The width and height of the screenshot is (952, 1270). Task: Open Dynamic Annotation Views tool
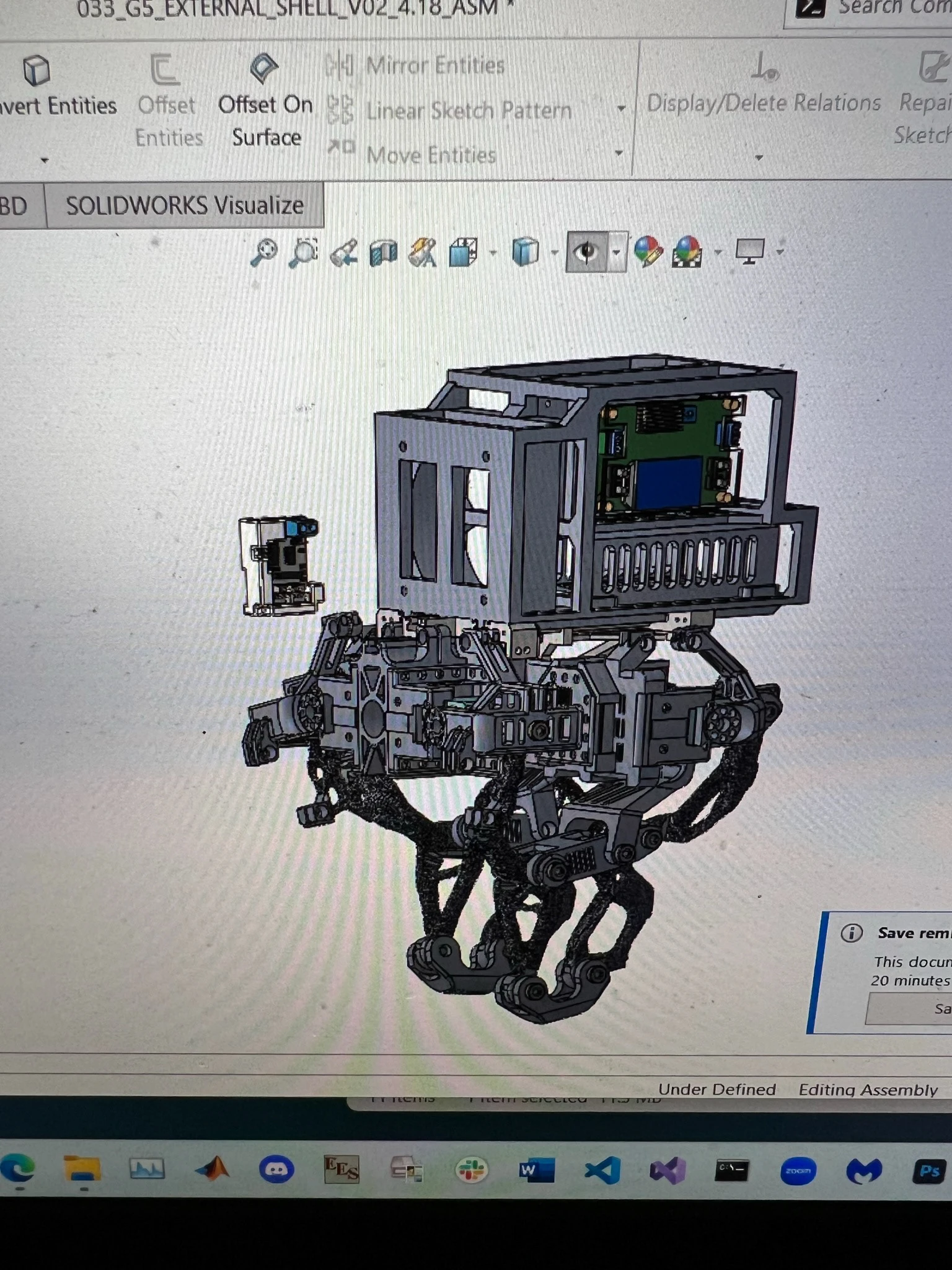pyautogui.click(x=423, y=253)
